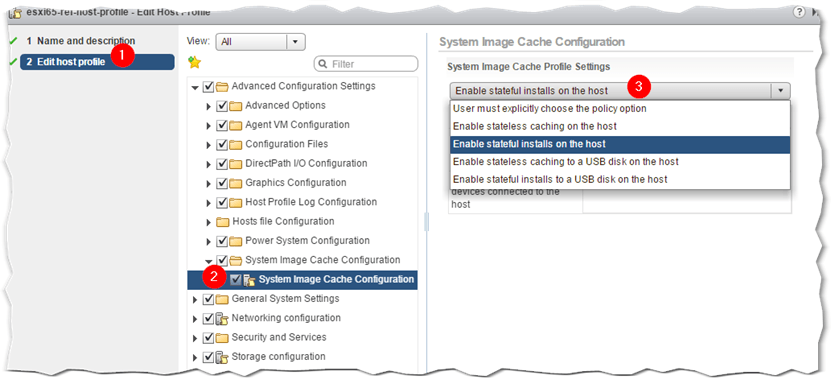Click the Host Profile Log Configuration folder icon
Screen dimensions: 831x384
[x=235, y=203]
